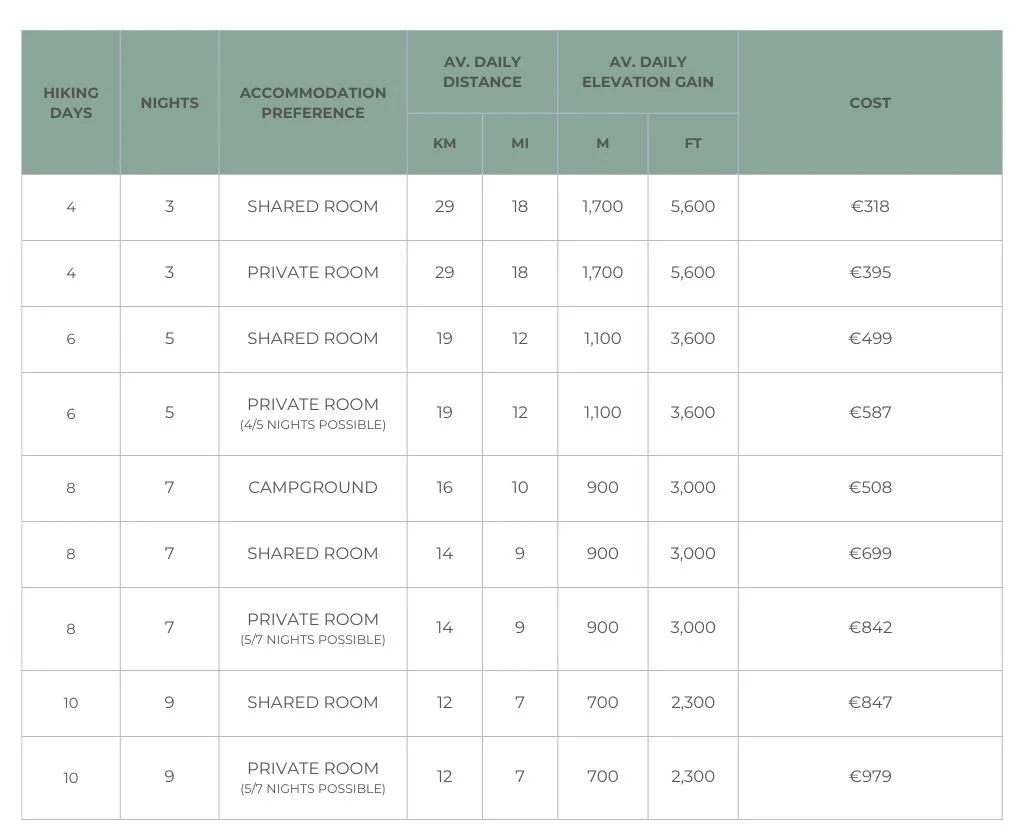
Task: Select the KM sub-header
Action: pyautogui.click(x=445, y=144)
